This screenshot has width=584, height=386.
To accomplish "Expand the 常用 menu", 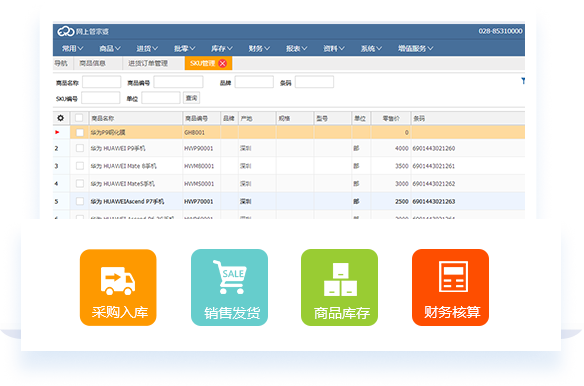I will pos(73,48).
